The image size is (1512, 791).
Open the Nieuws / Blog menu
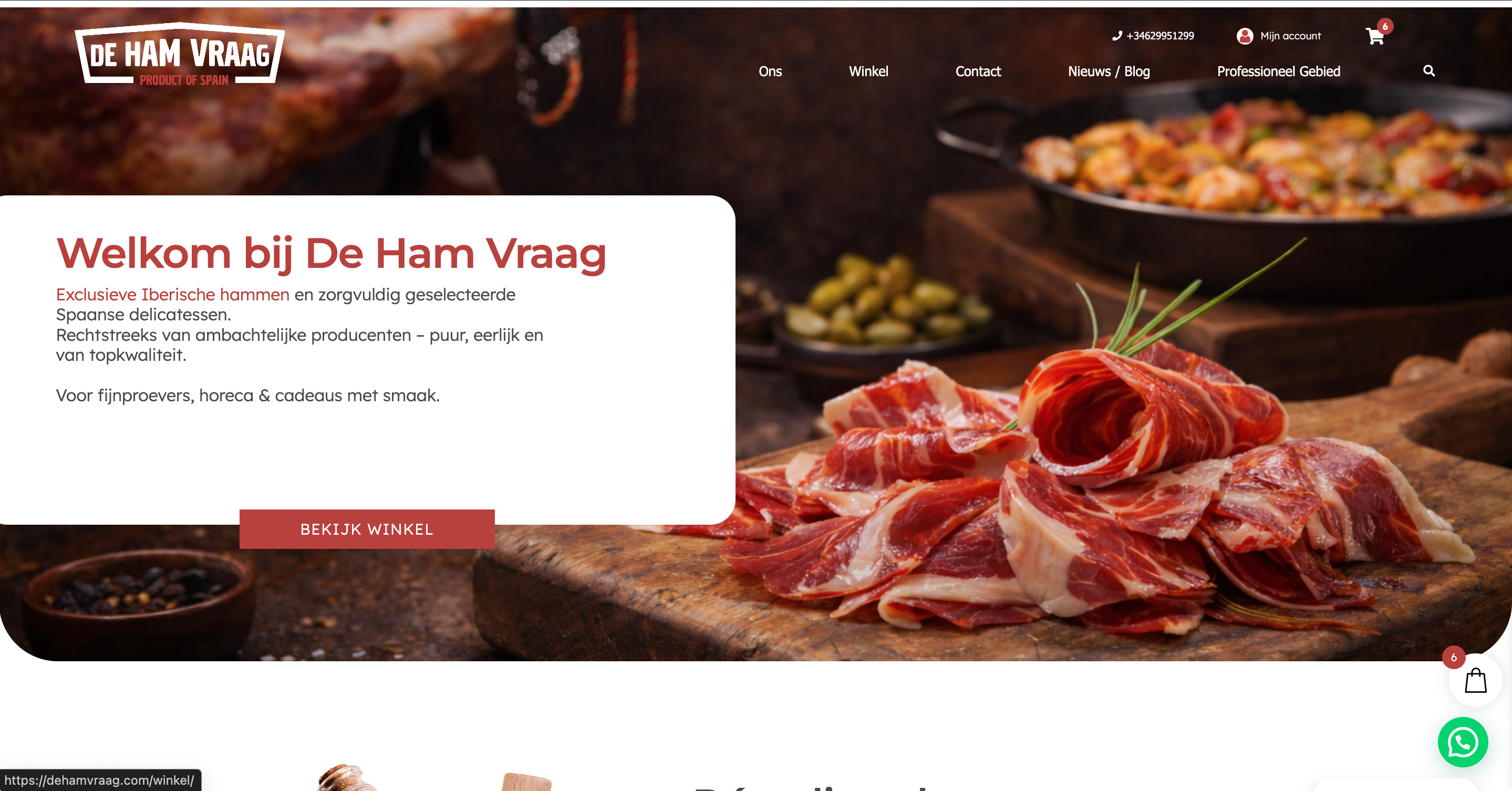click(1109, 71)
